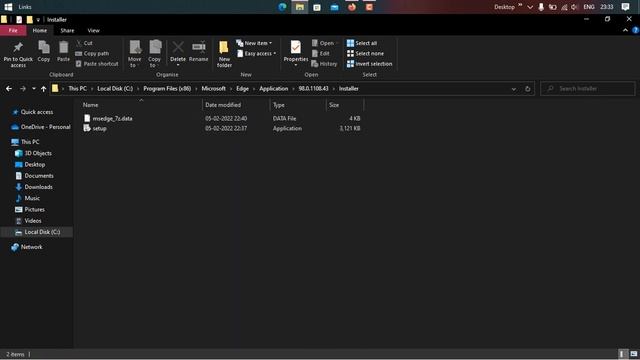Switch to the View ribbon tab

tap(93, 31)
